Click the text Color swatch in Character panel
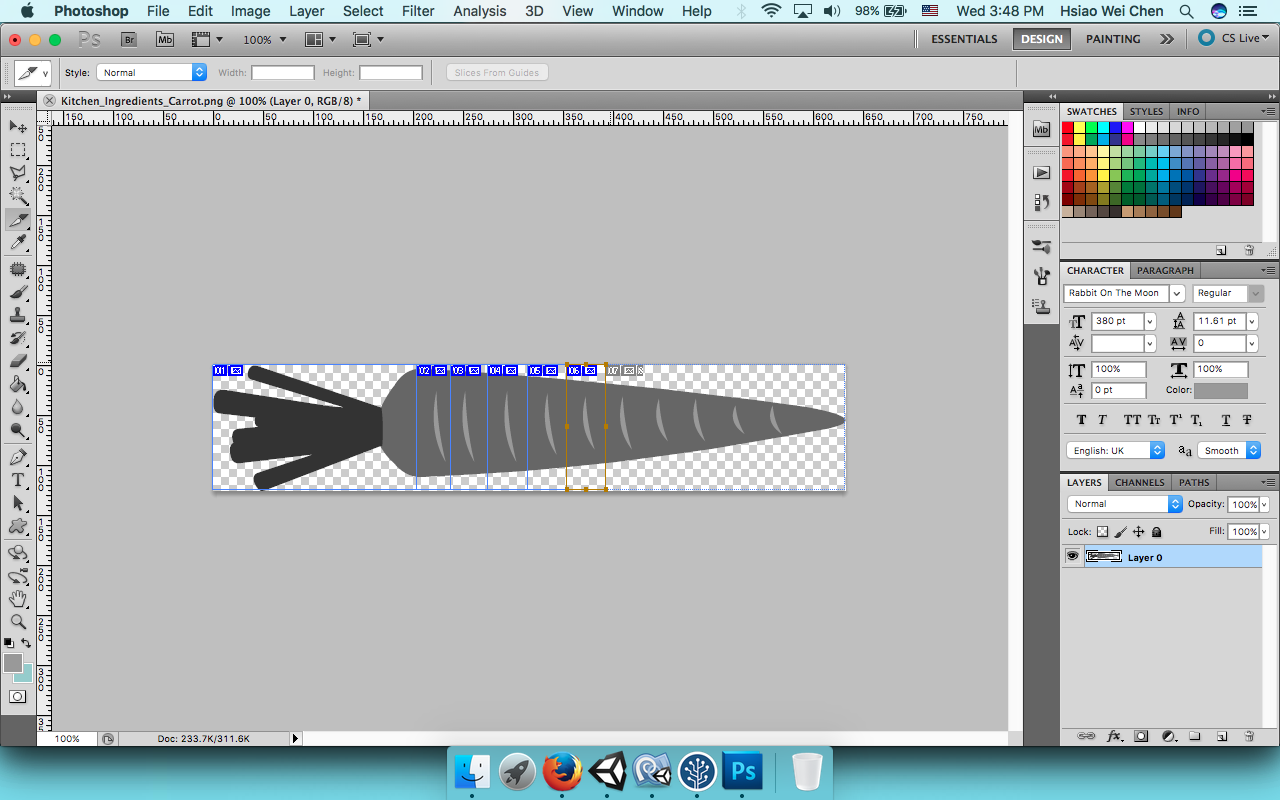1280x800 pixels. [1220, 391]
